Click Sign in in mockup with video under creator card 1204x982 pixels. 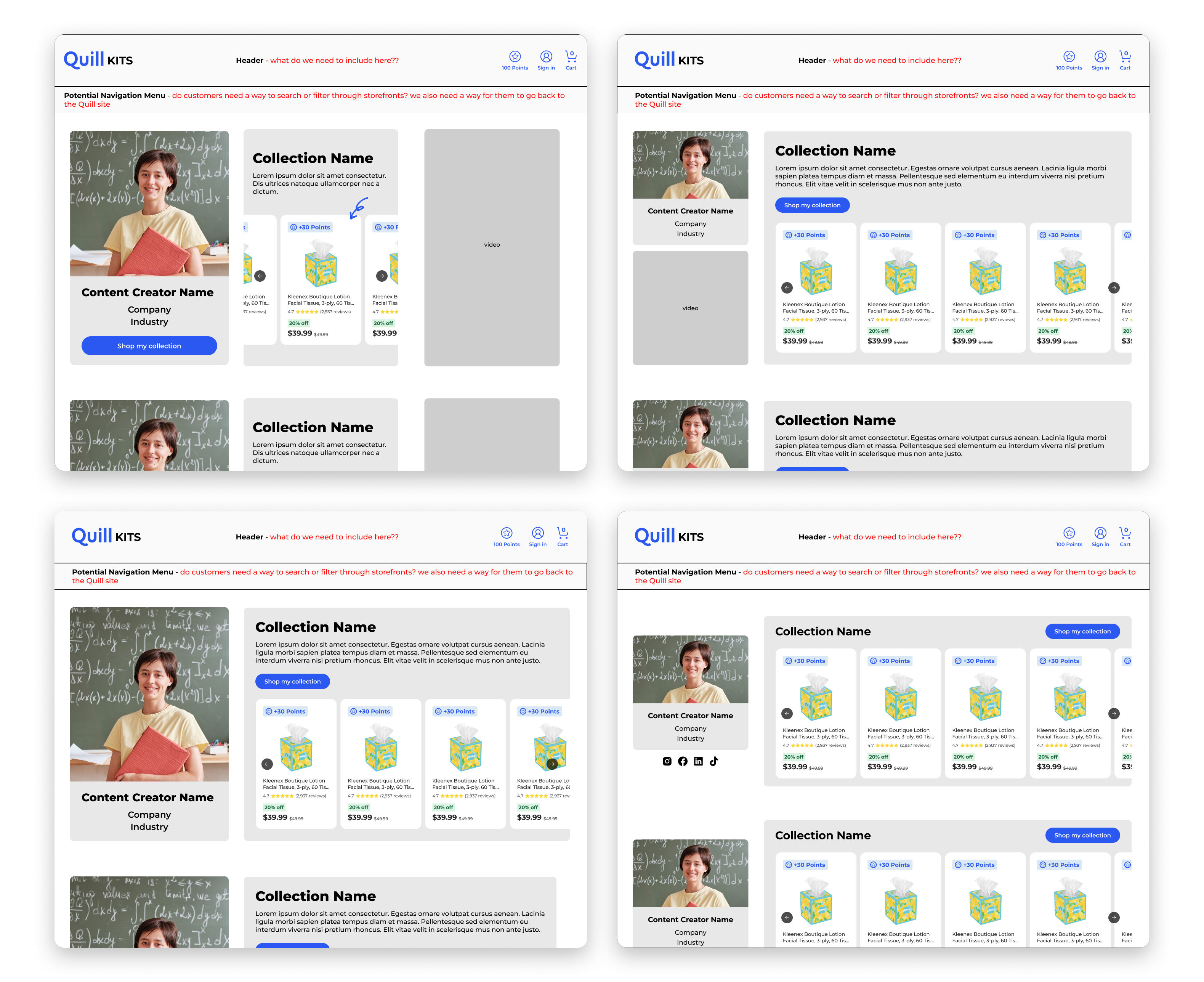coord(1100,60)
